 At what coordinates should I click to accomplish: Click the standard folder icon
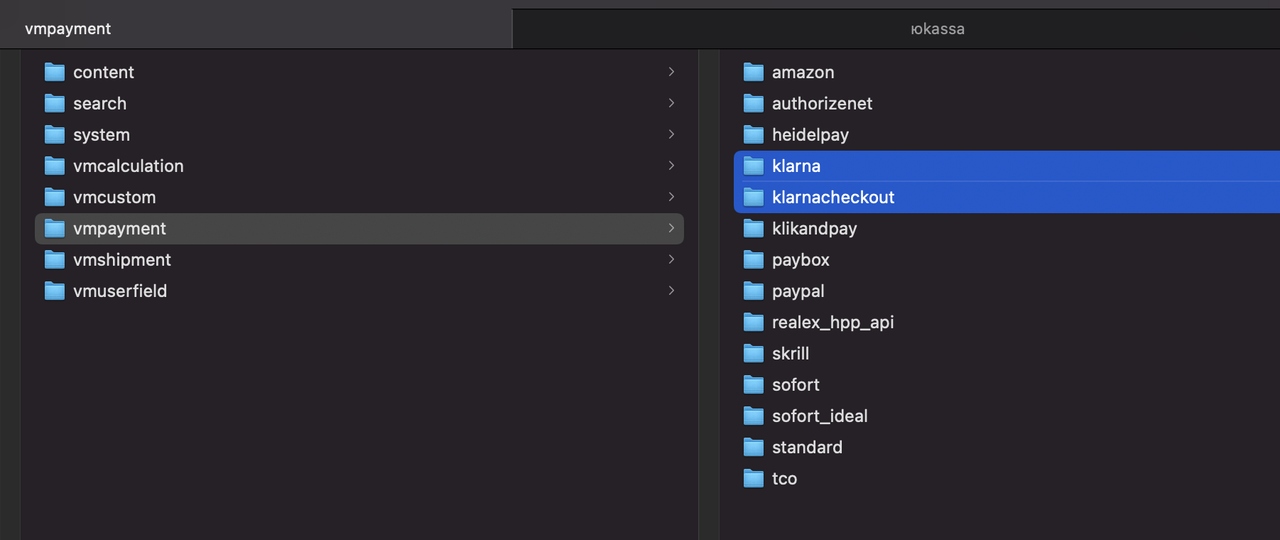click(754, 447)
